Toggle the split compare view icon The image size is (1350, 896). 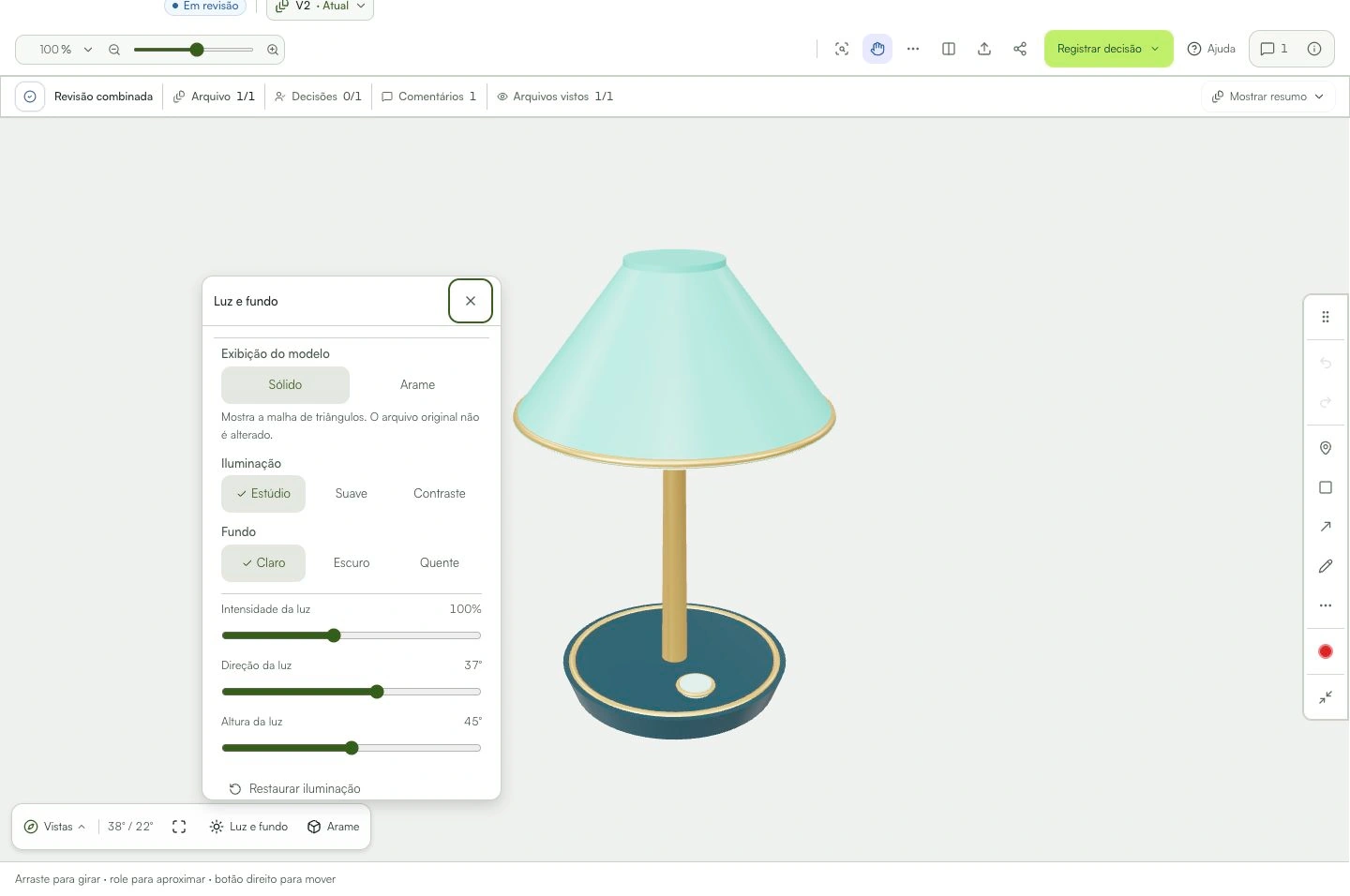click(949, 49)
